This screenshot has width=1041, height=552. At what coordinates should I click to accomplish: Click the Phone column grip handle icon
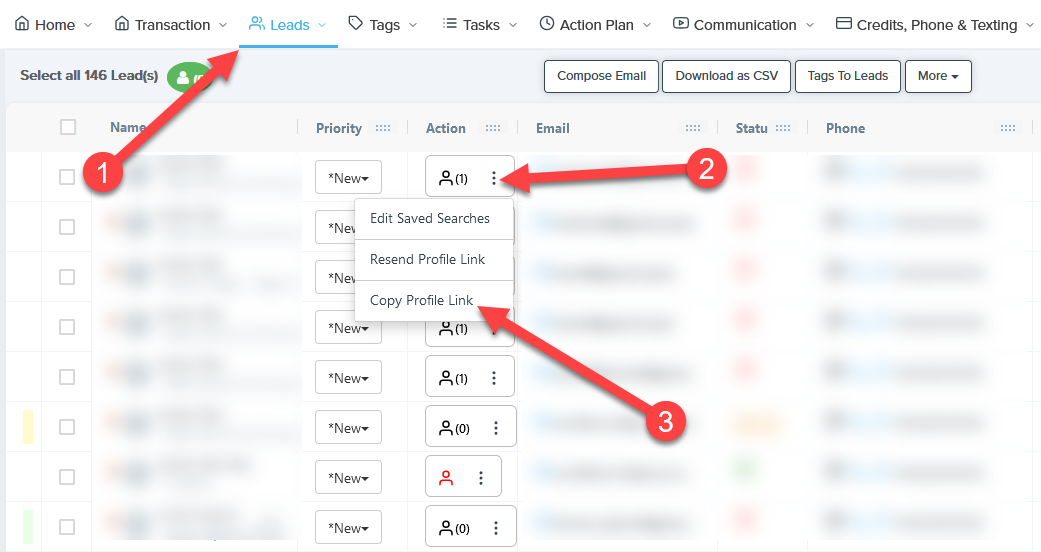1010,128
